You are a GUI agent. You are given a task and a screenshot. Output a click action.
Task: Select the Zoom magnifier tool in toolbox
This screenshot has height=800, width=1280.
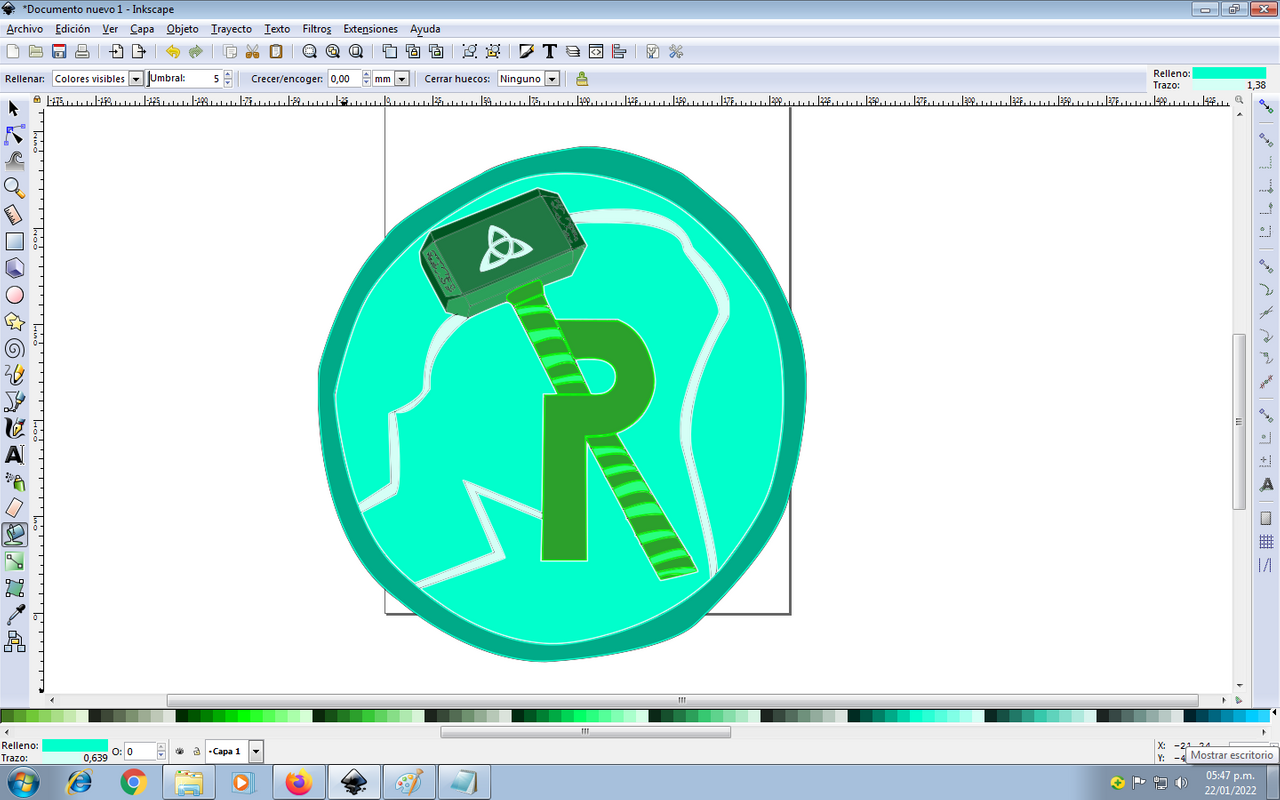(14, 187)
